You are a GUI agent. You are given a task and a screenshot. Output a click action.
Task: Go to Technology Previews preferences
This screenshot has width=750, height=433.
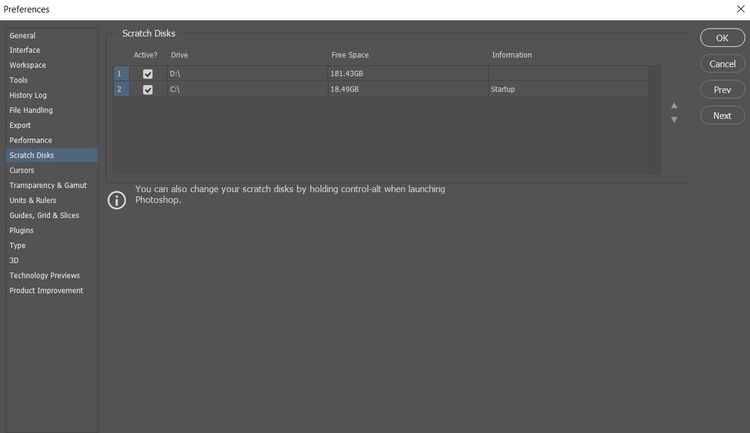[x=44, y=276]
